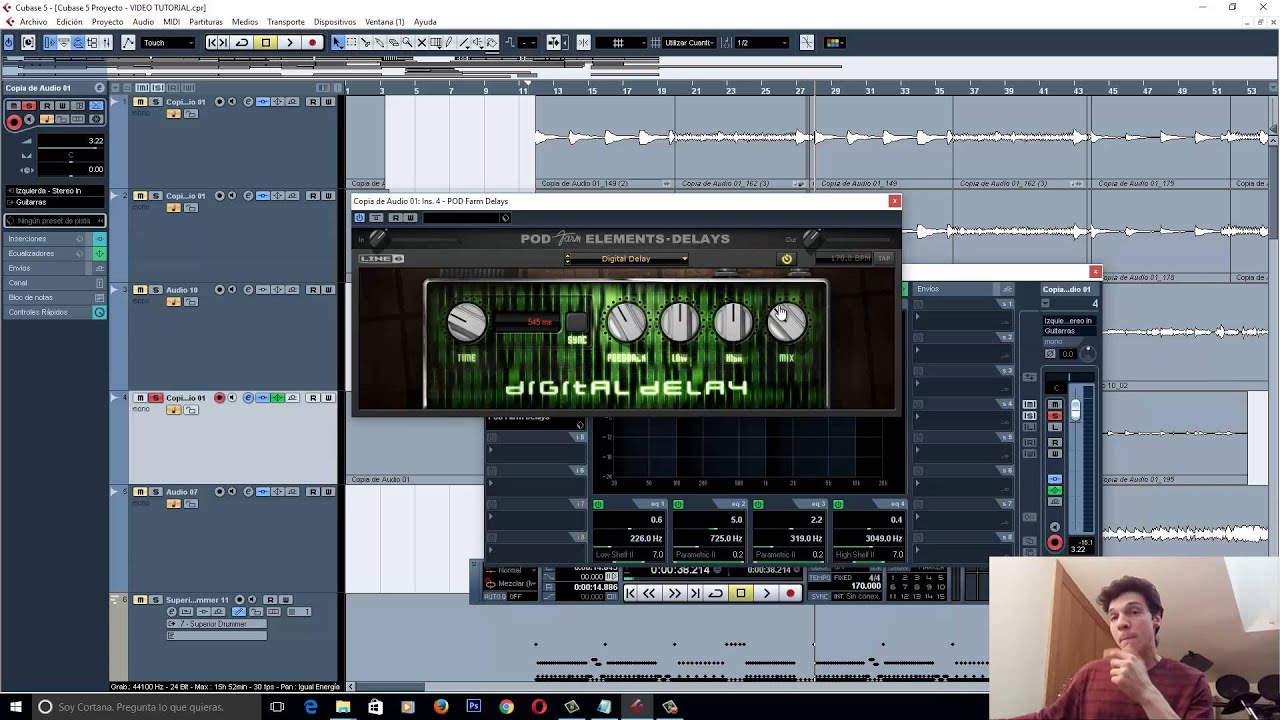Open Photoshop from the Windows taskbar
This screenshot has height=720, width=1280.
473,707
